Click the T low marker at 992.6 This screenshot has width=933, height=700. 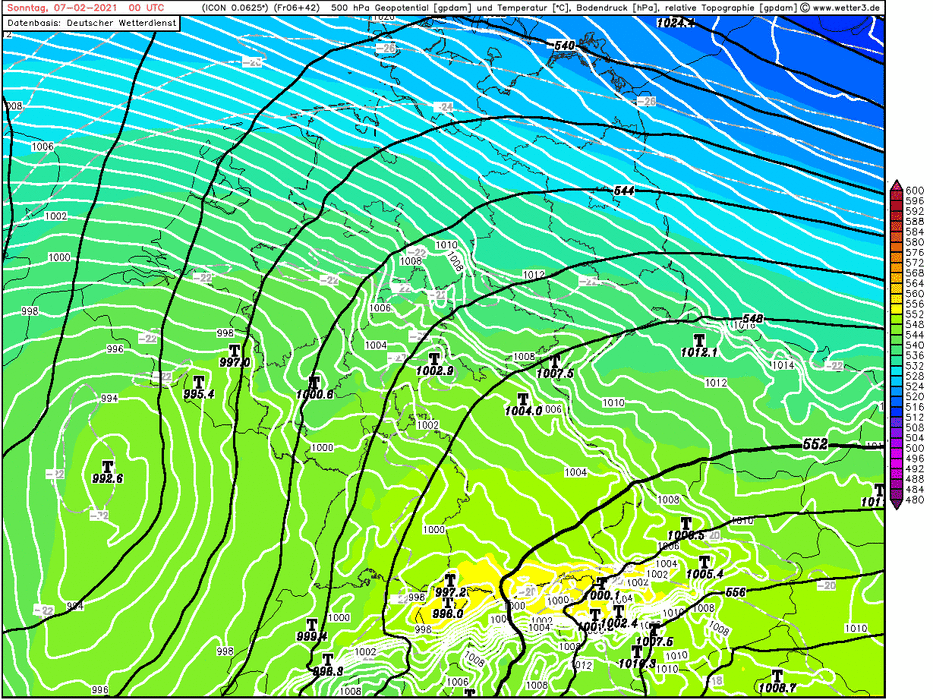click(x=107, y=464)
